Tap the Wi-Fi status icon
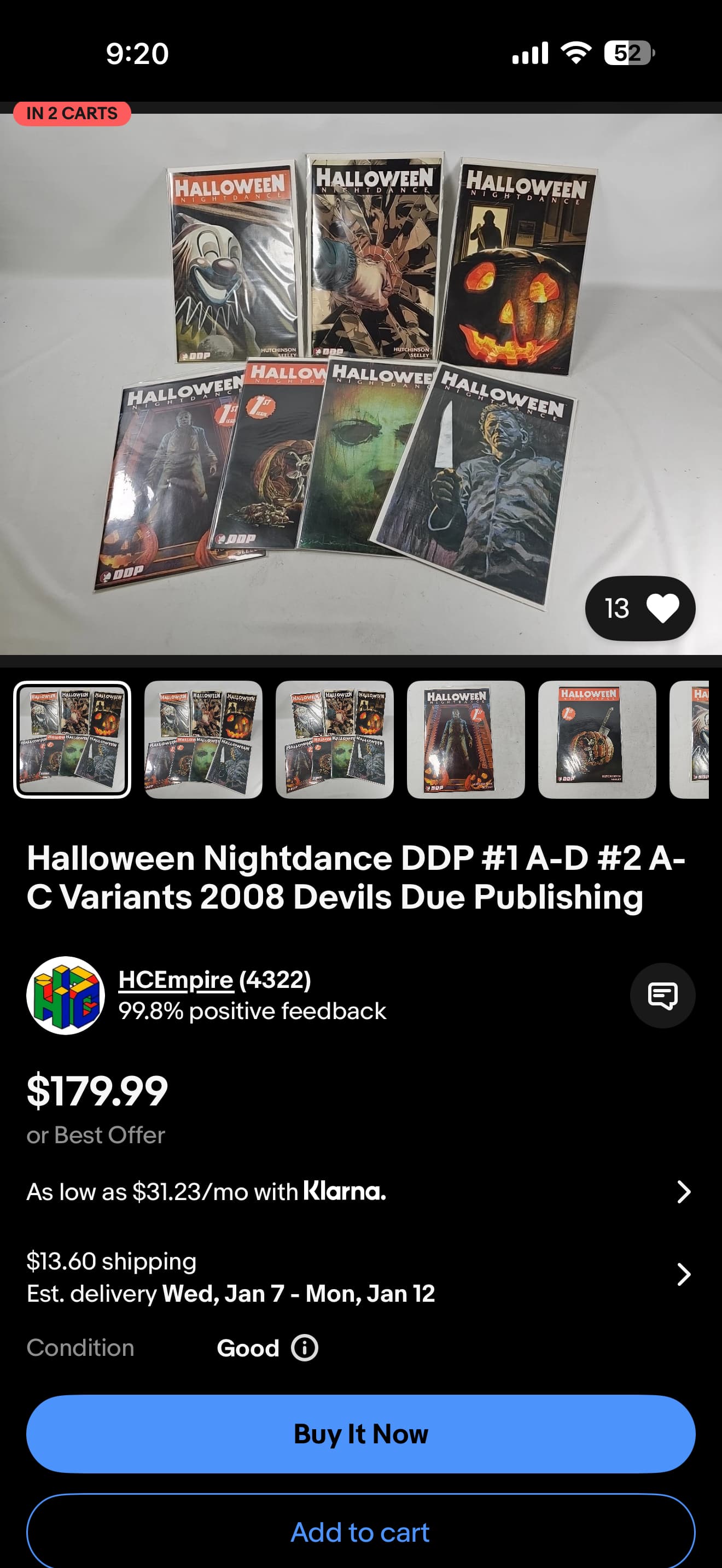 coord(576,53)
